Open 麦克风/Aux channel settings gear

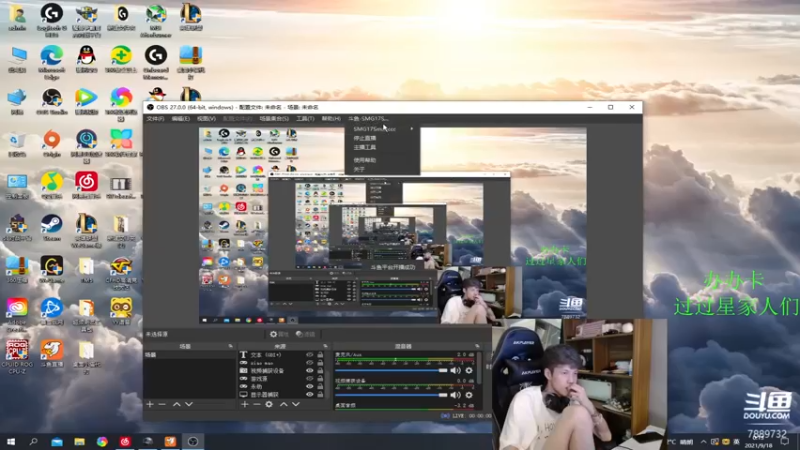point(469,370)
